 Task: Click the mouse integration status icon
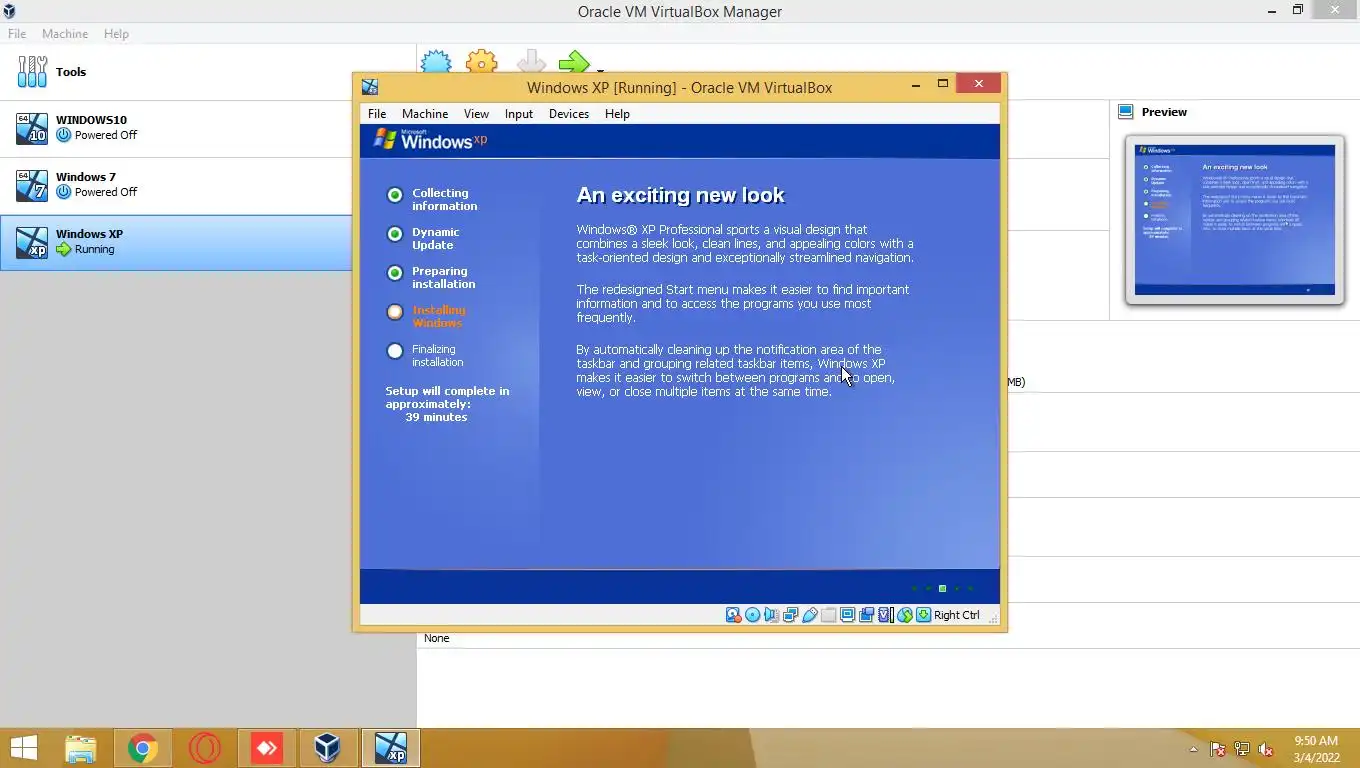click(904, 615)
